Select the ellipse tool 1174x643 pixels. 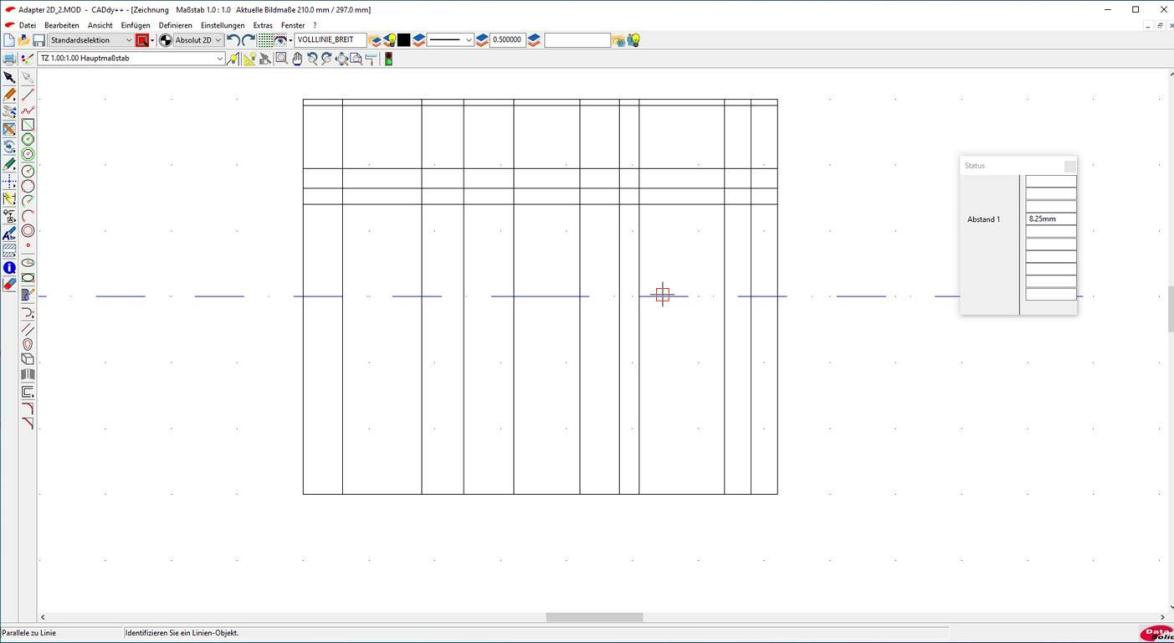click(28, 263)
